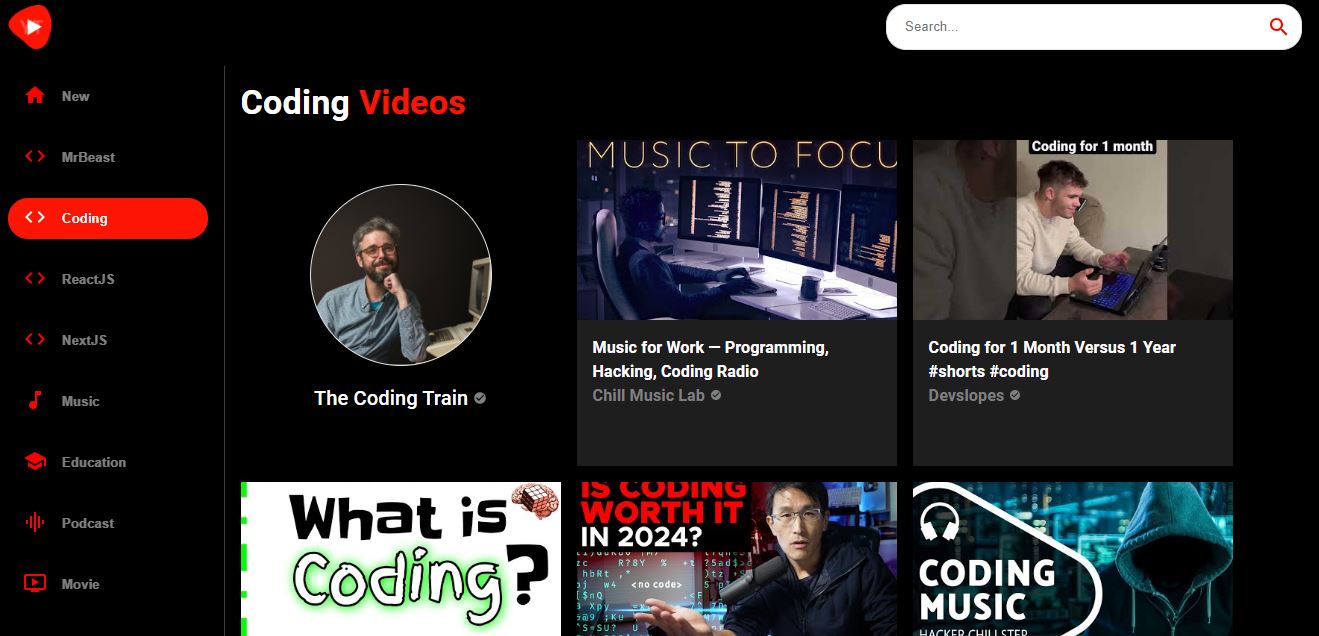
Task: Open the What is Coding thumbnail
Action: point(401,559)
